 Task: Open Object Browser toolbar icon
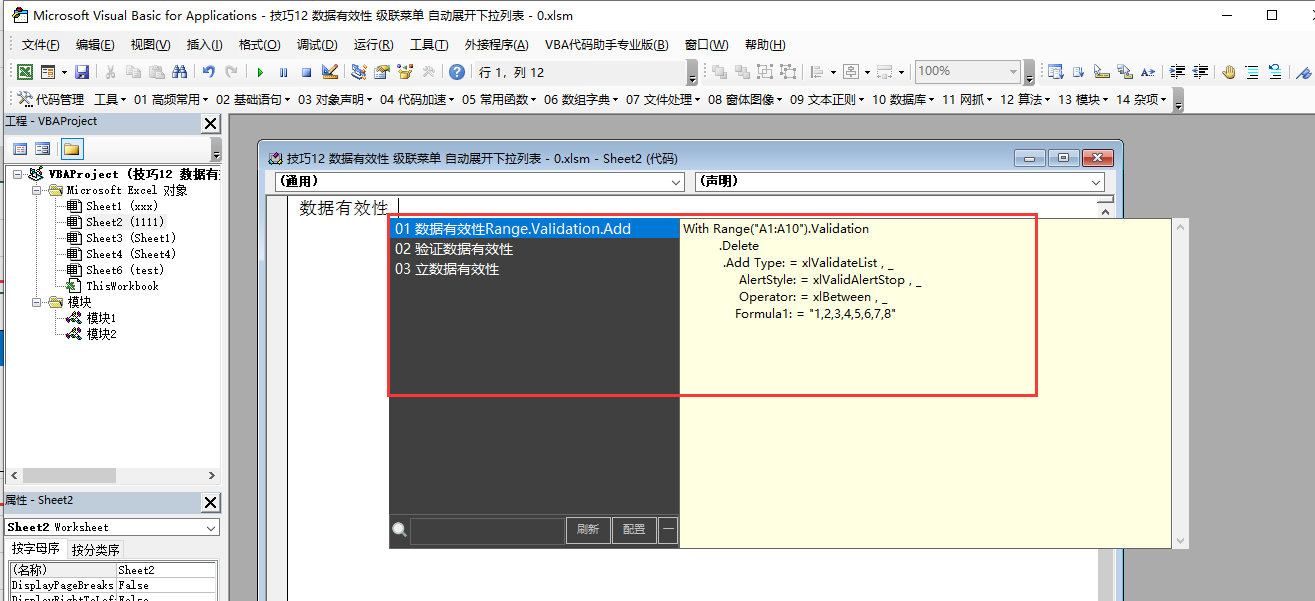(405, 72)
